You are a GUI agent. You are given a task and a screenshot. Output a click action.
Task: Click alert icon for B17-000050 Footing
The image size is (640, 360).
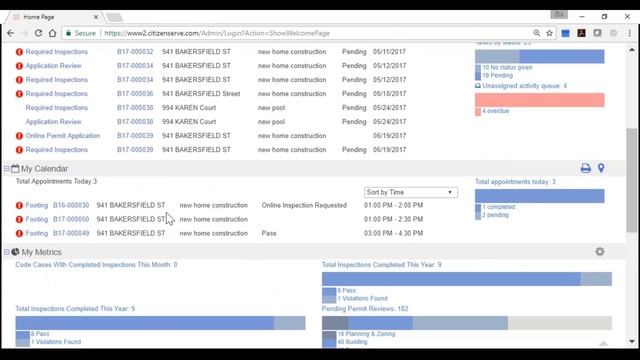click(x=19, y=220)
